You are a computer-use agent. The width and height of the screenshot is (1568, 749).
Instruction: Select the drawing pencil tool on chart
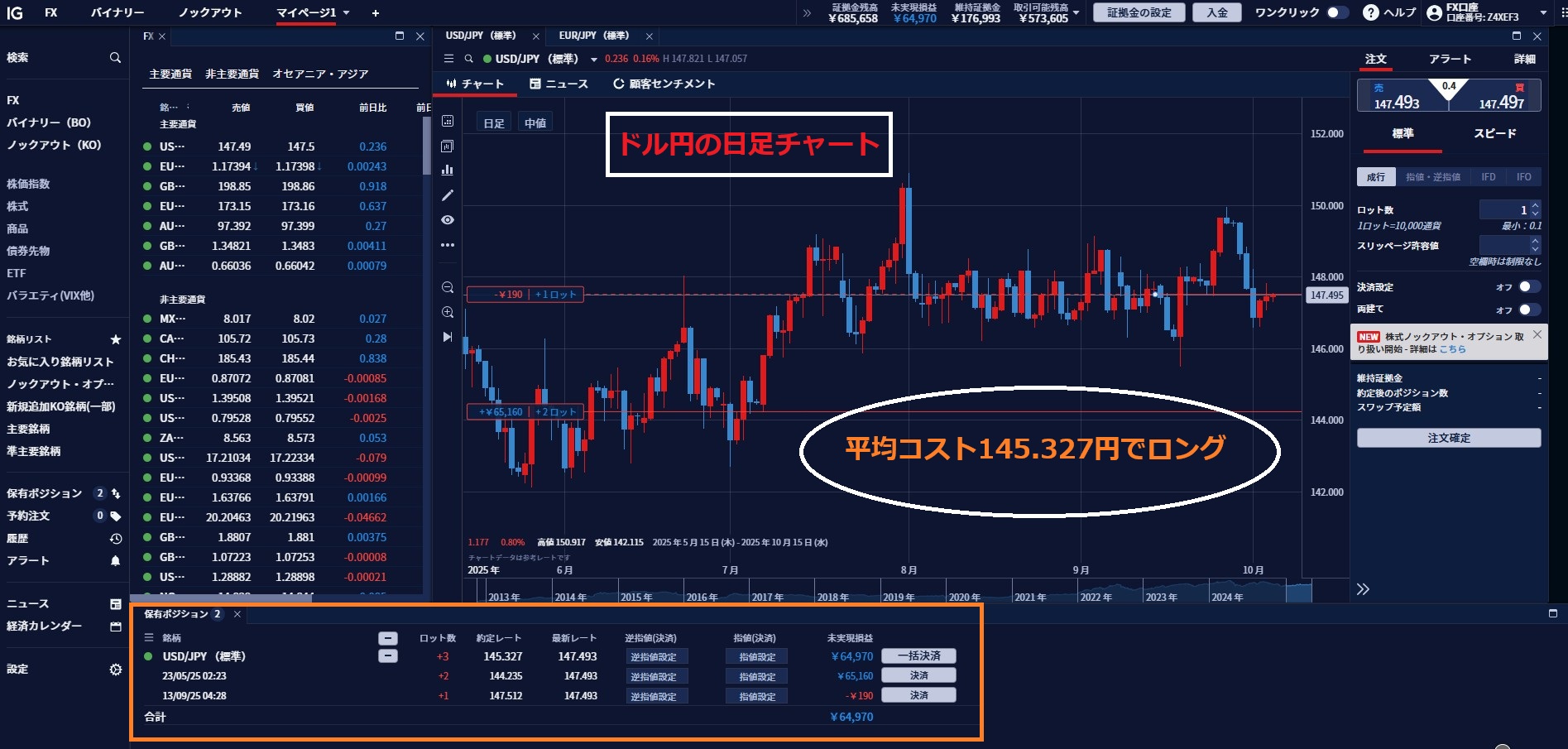click(448, 195)
